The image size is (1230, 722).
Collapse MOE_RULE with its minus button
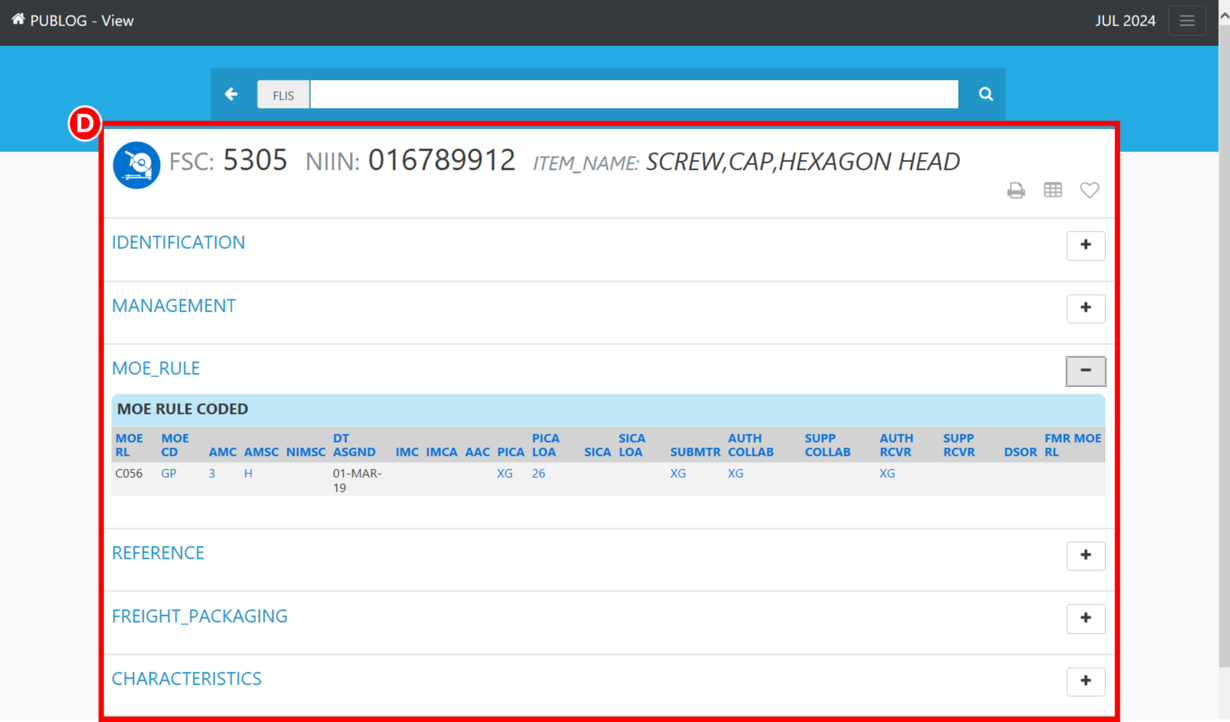tap(1086, 371)
